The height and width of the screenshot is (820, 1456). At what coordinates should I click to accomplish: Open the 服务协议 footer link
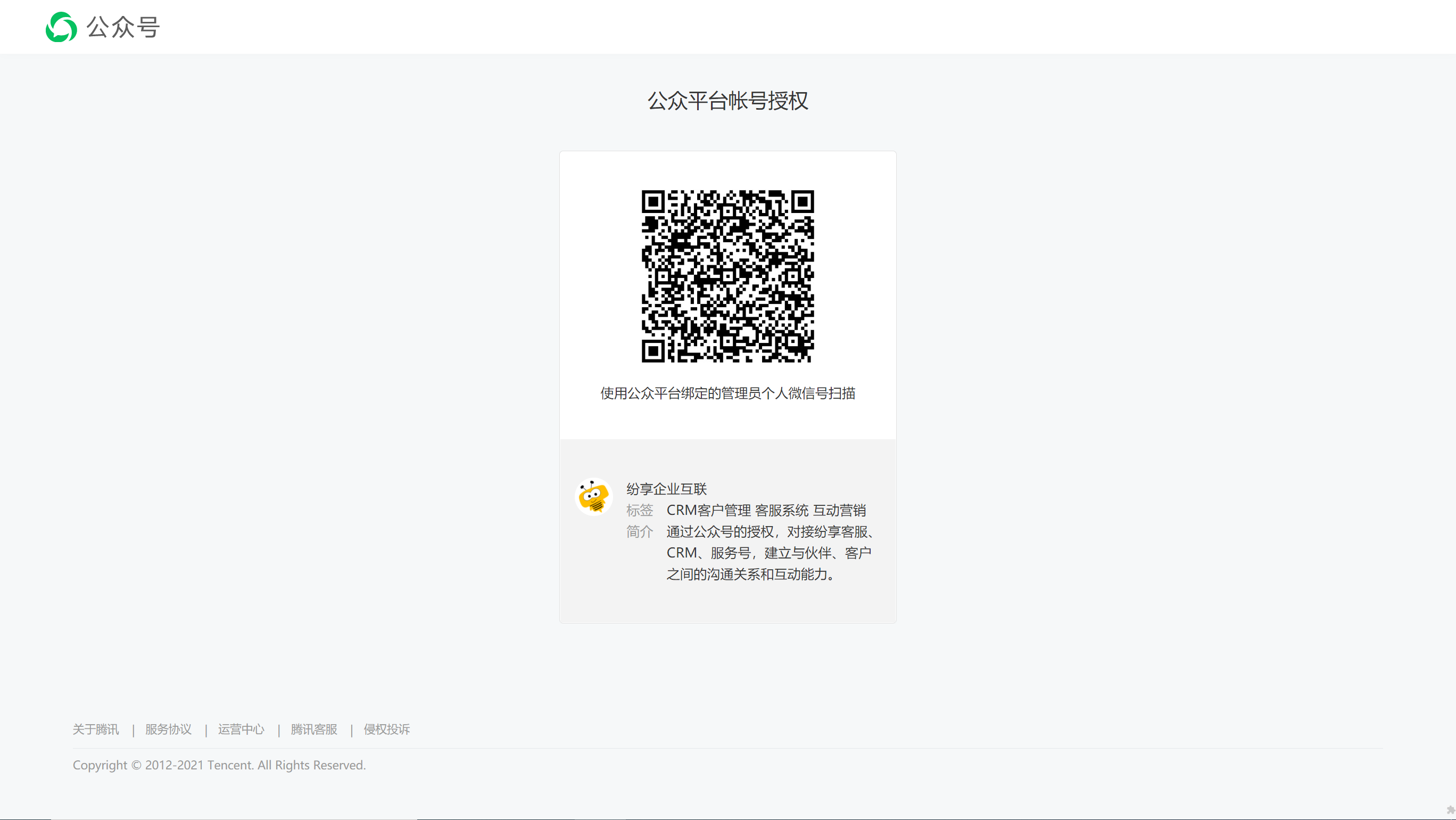tap(169, 729)
